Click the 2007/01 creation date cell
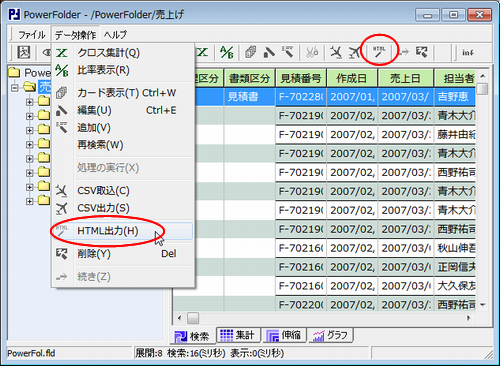This screenshot has width=500, height=366. tap(352, 97)
